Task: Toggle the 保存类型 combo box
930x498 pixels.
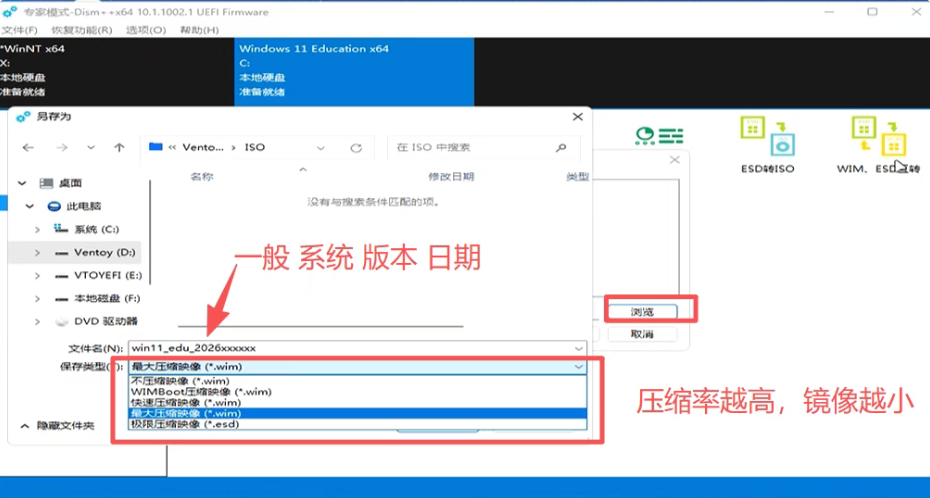Action: pos(357,367)
